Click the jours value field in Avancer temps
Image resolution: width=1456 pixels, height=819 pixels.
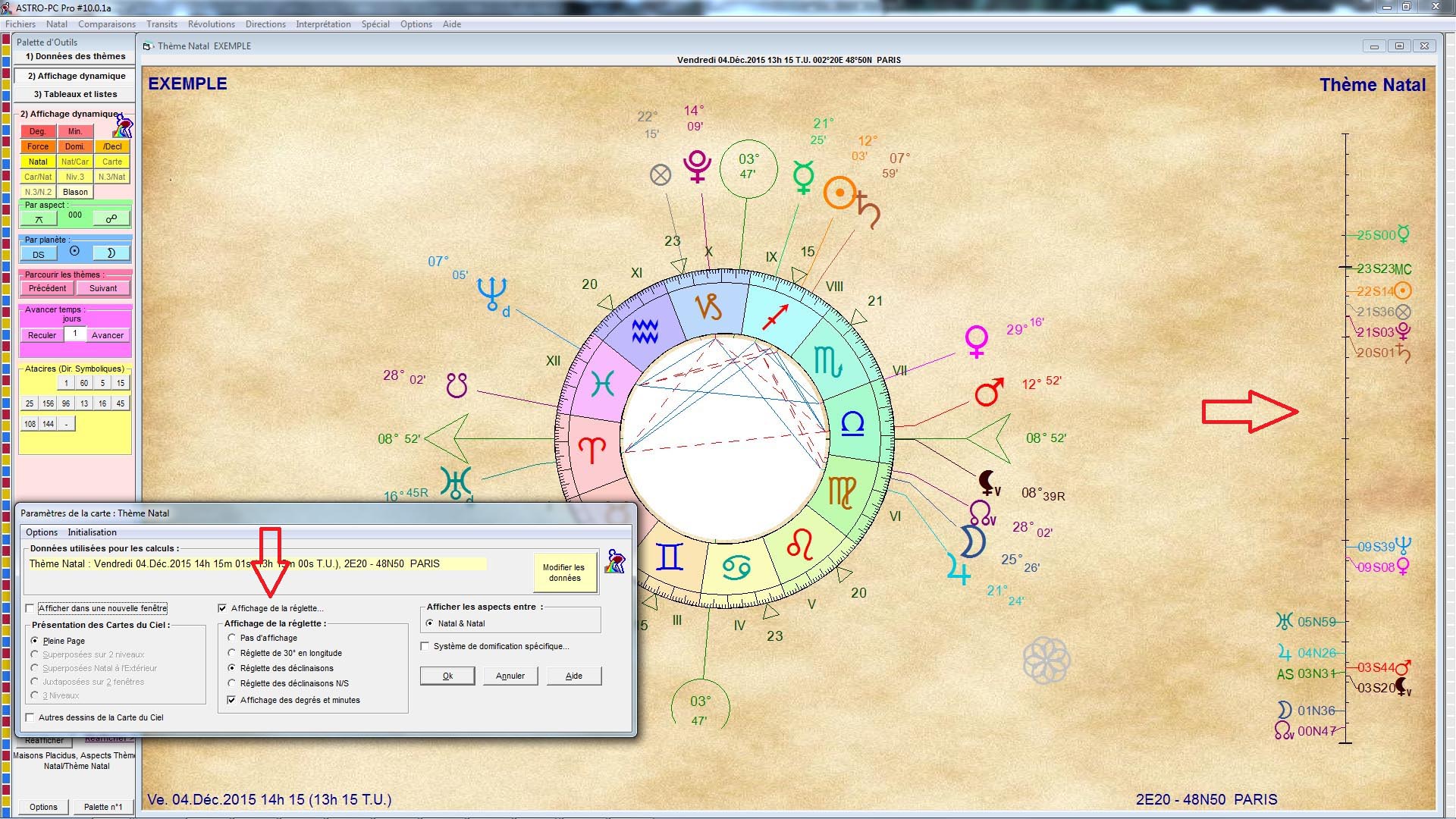75,334
